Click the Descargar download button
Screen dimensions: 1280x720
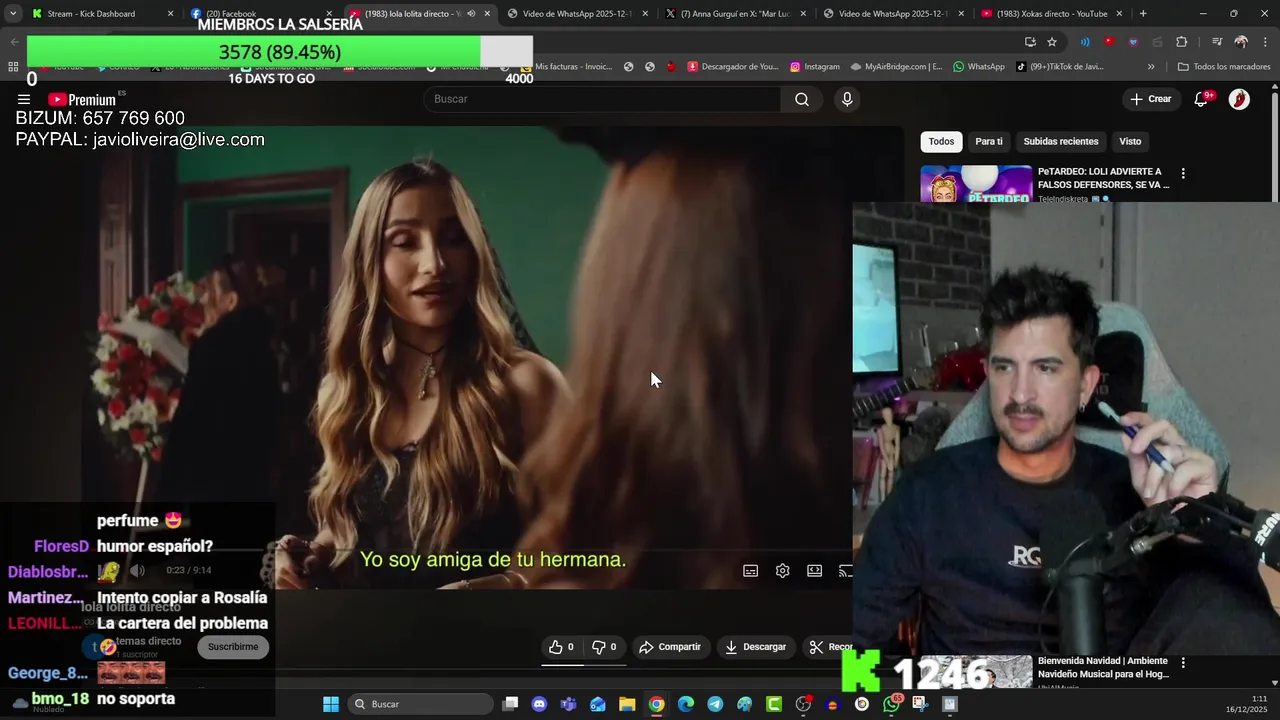coord(756,647)
